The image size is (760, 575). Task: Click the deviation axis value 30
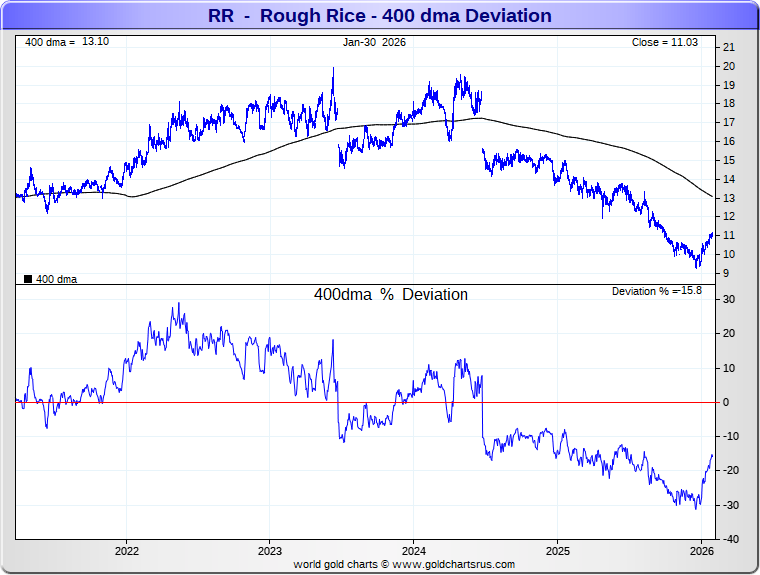(728, 299)
